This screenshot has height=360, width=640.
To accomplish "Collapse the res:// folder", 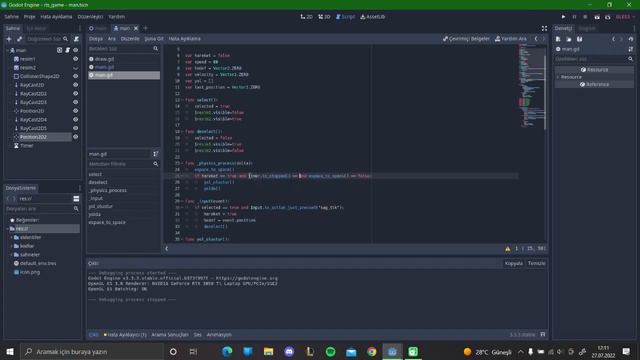I will click(7, 229).
